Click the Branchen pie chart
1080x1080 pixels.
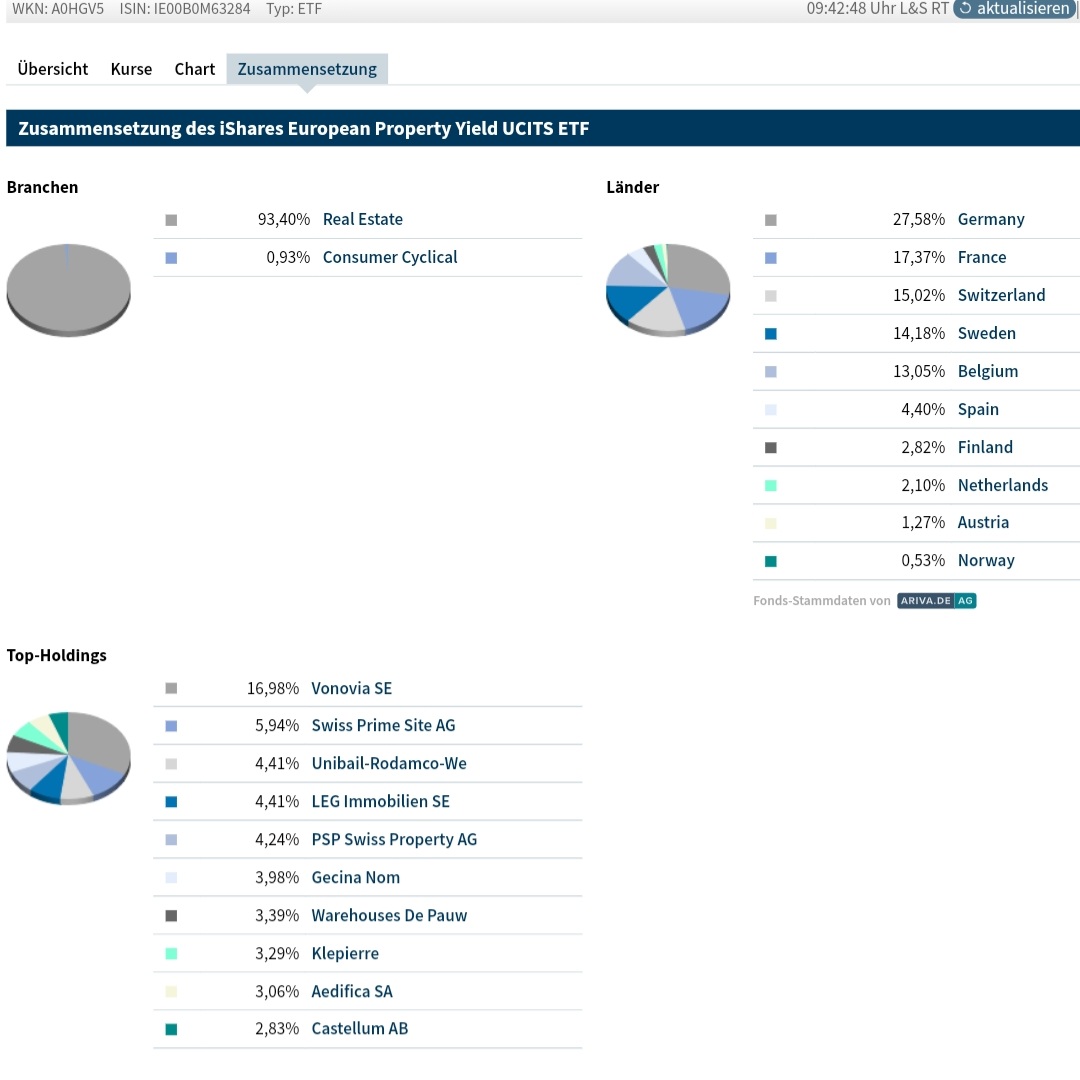point(68,289)
